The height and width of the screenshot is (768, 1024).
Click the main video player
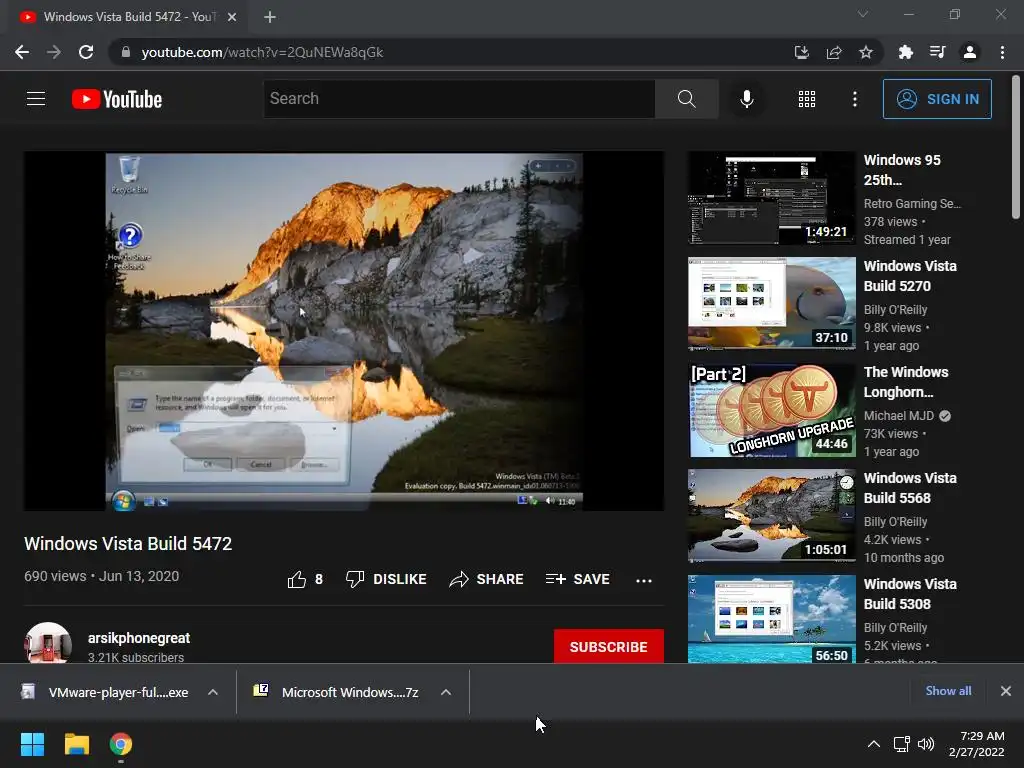[x=344, y=331]
